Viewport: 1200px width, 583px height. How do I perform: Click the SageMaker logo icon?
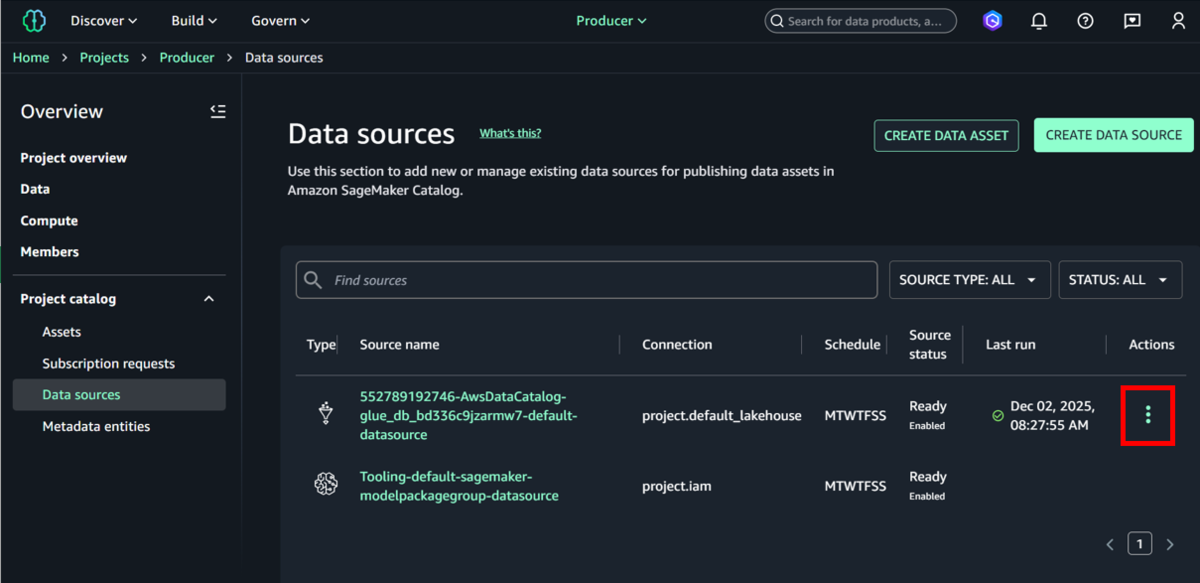click(34, 20)
